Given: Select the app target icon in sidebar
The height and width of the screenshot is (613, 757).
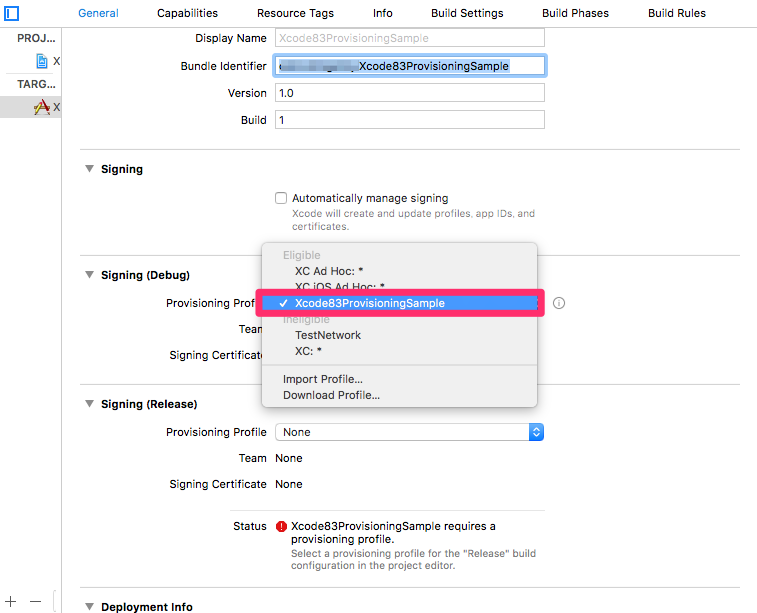Looking at the screenshot, I should 42,107.
